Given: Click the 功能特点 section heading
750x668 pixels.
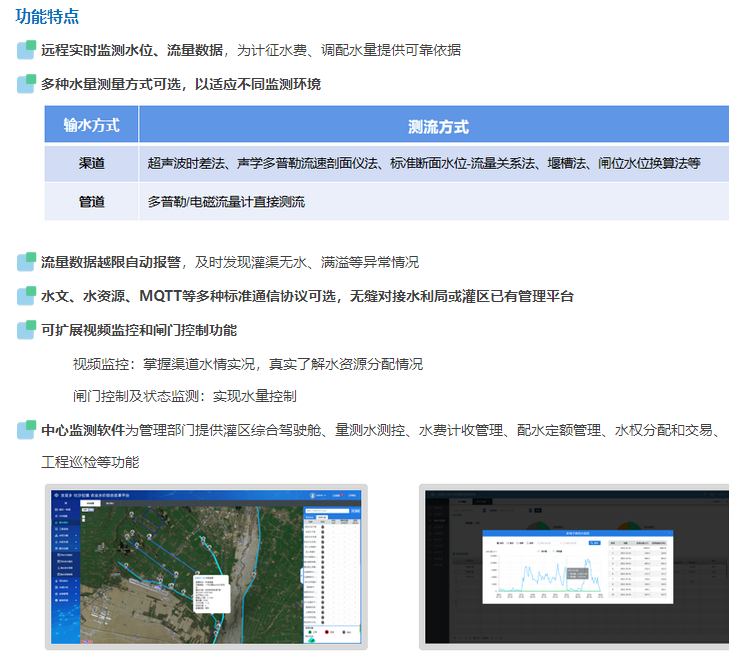Looking at the screenshot, I should 47,16.
